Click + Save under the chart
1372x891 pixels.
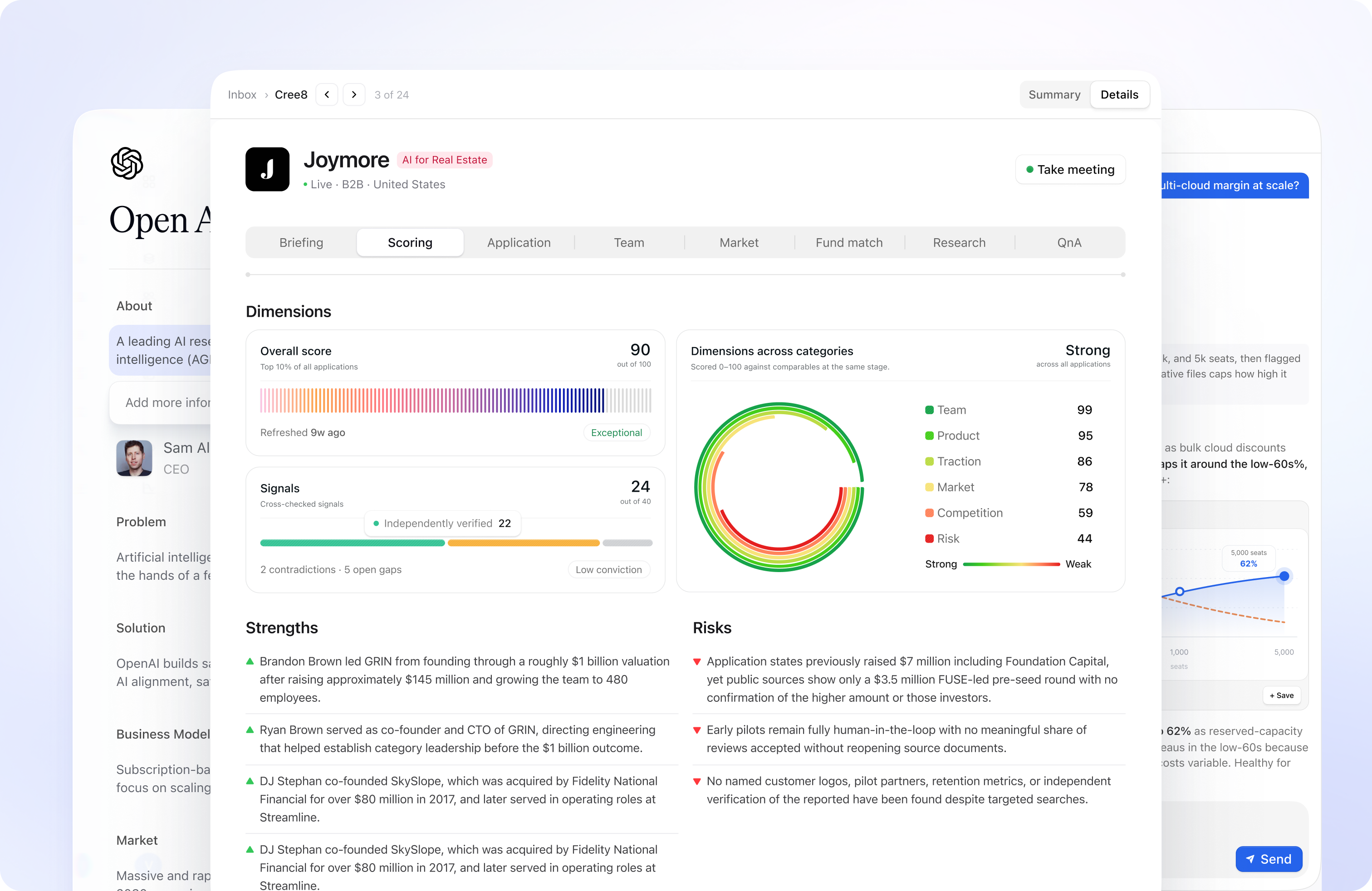pos(1281,695)
